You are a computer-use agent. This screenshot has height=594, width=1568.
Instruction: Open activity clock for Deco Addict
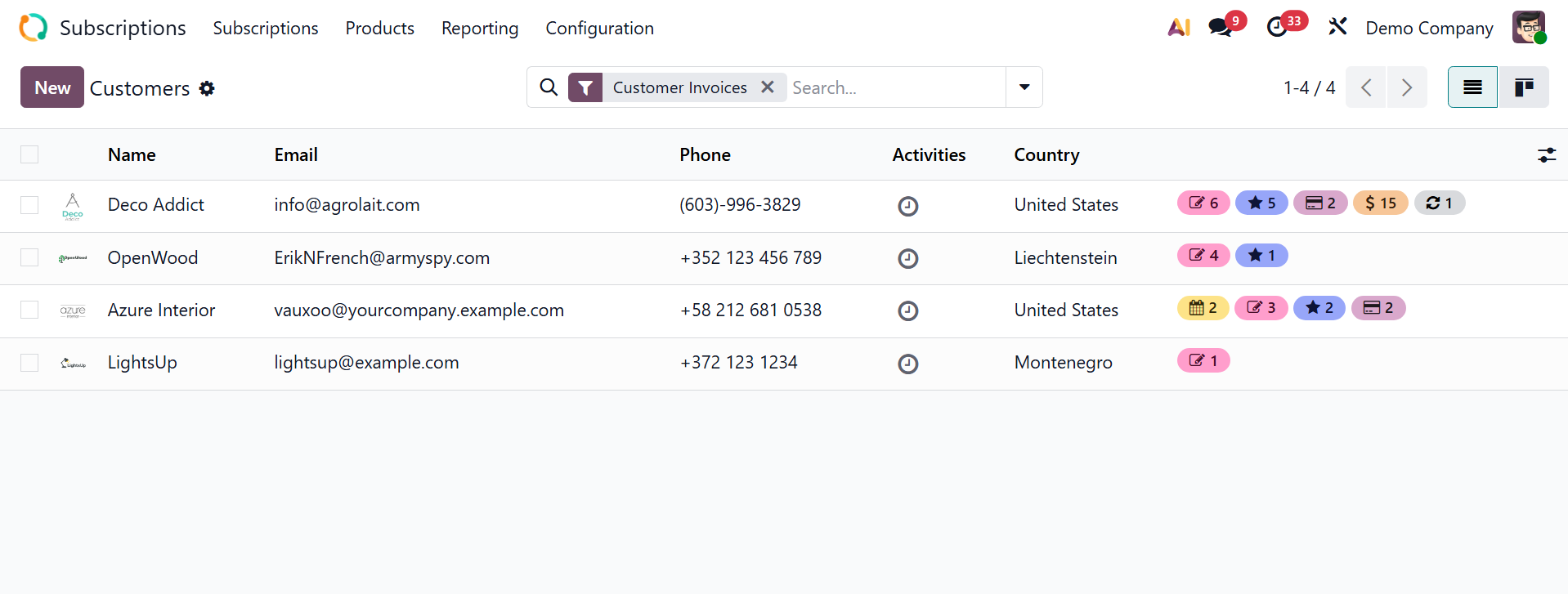[907, 206]
